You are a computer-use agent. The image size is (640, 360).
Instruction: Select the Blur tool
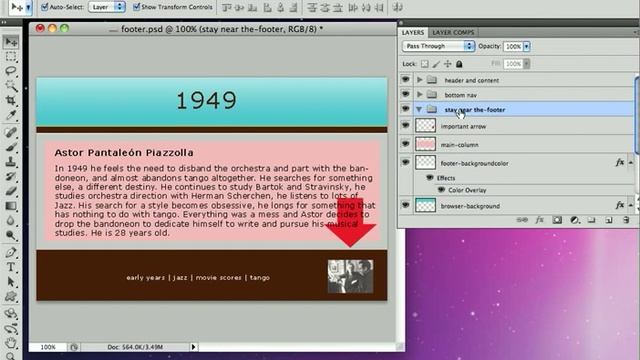pos(11,220)
